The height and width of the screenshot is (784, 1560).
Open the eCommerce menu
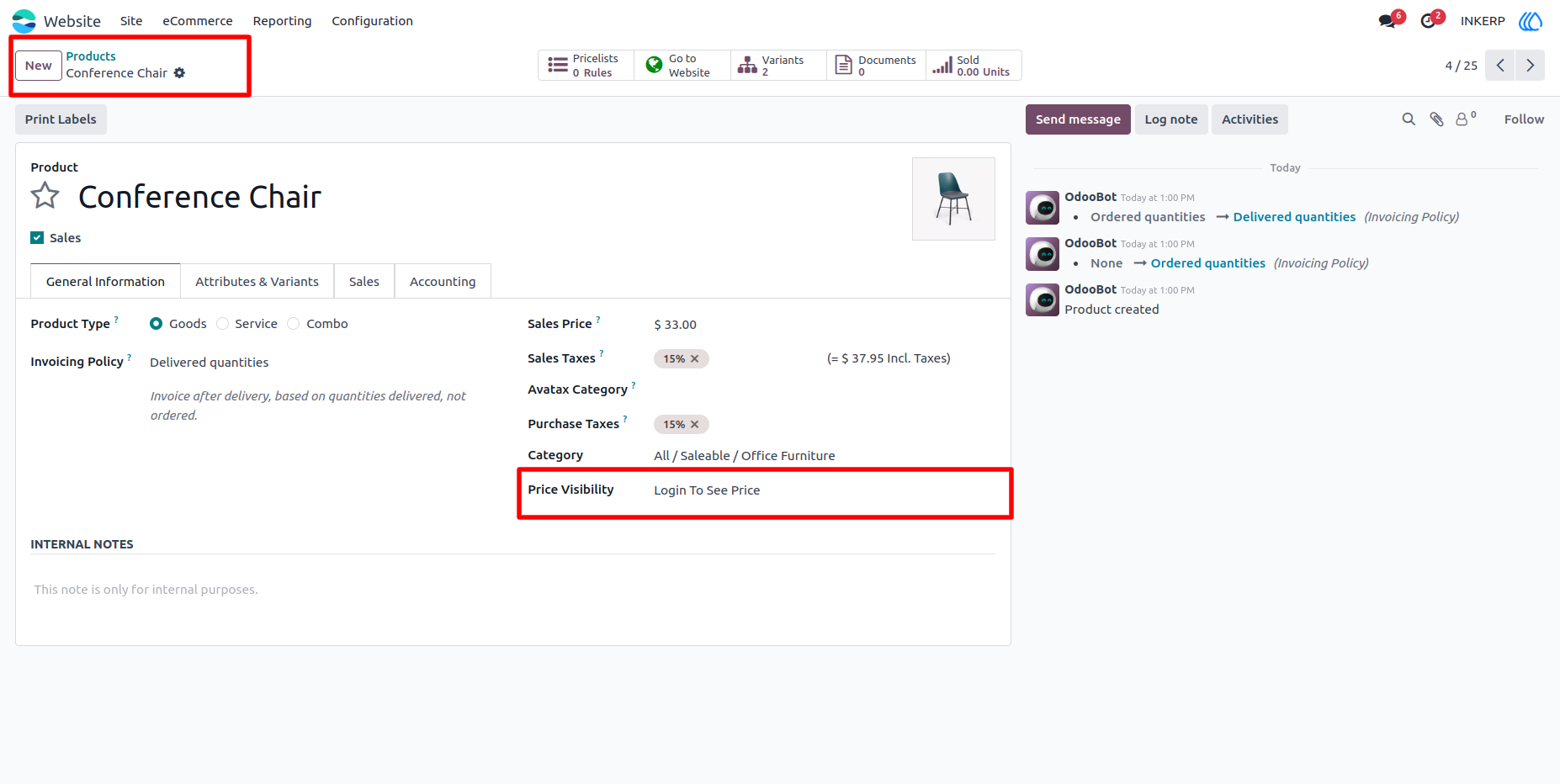pos(198,21)
